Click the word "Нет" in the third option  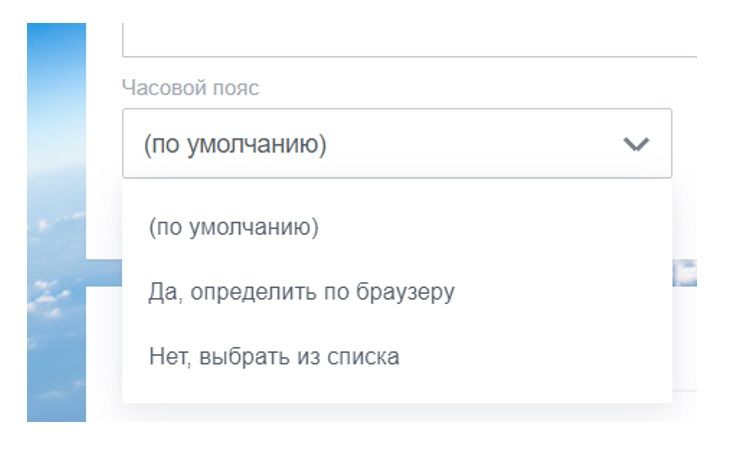click(x=166, y=356)
